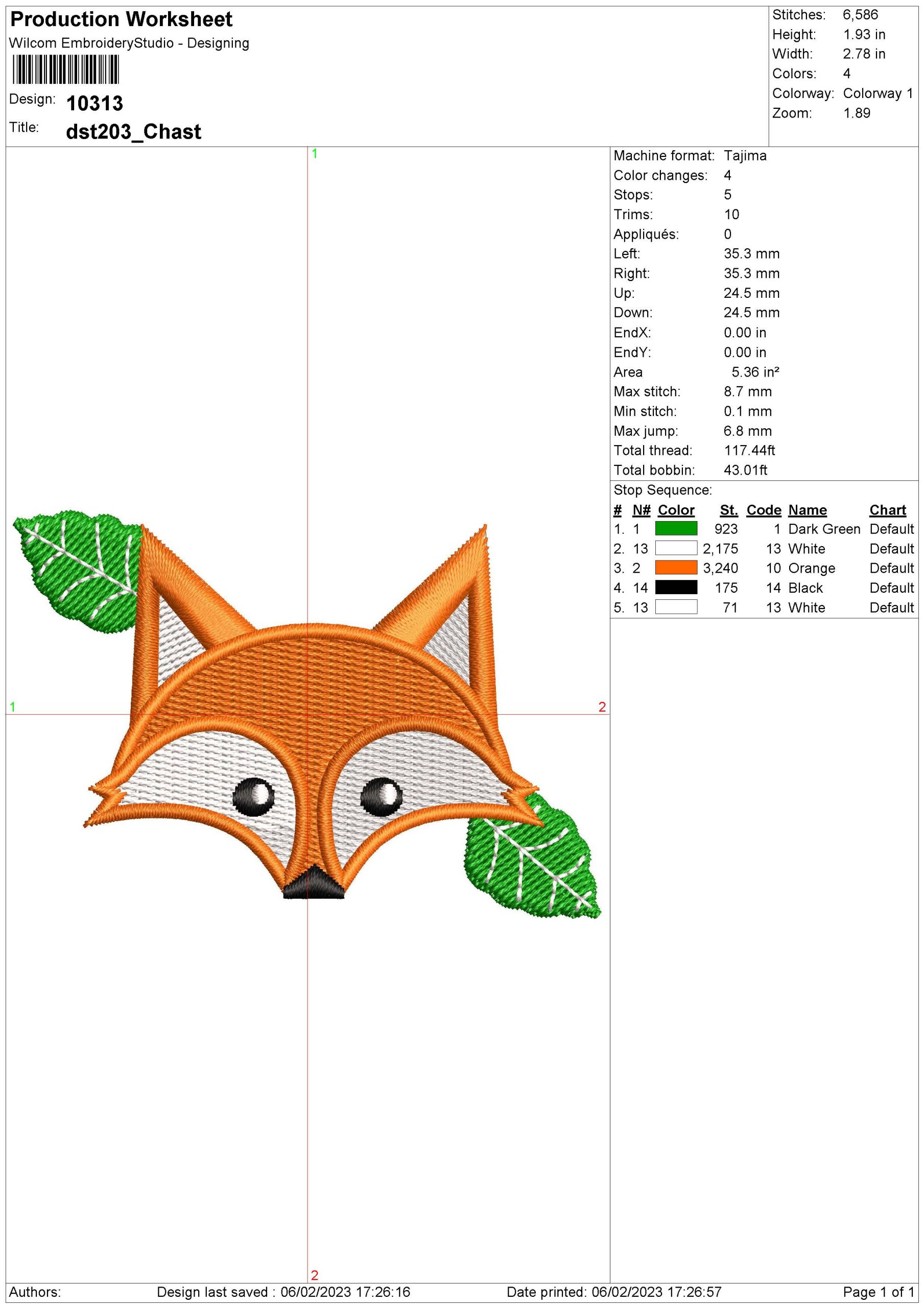Click the title 'dst203_Chast'
The image size is (924, 1308).
[x=133, y=132]
